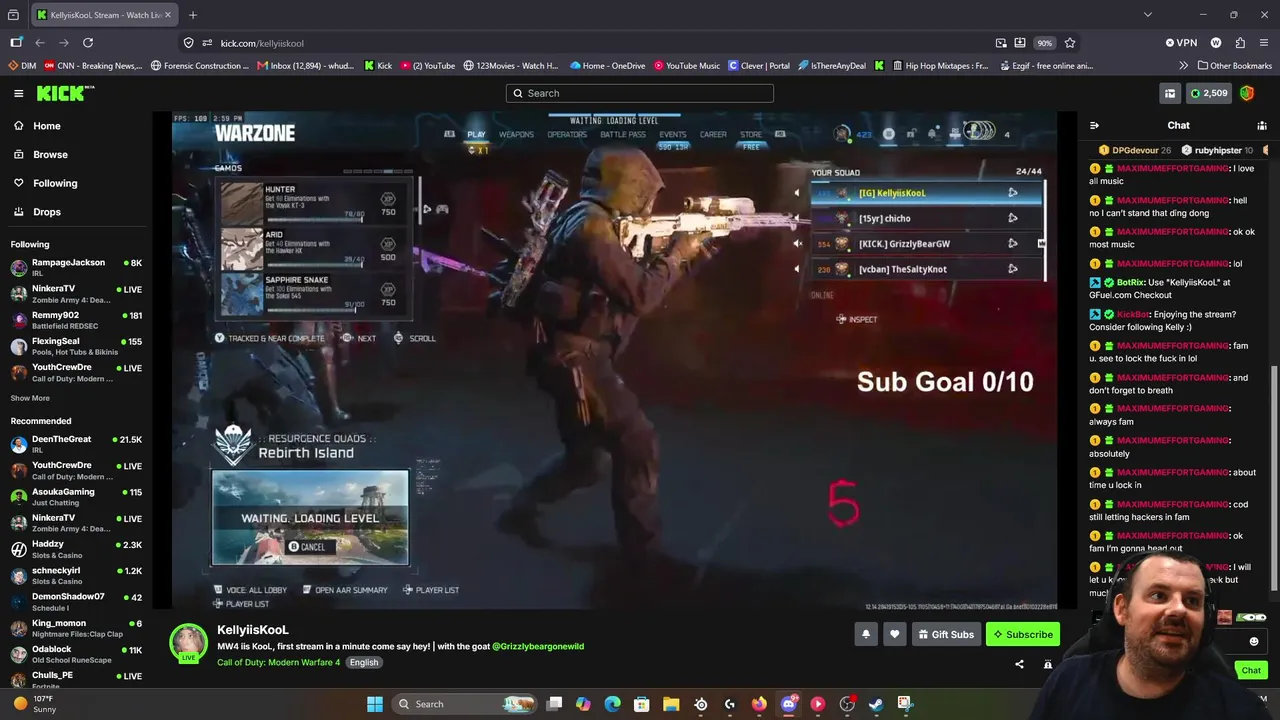
Task: Go to the Kick logo homepage
Action: [x=65, y=93]
